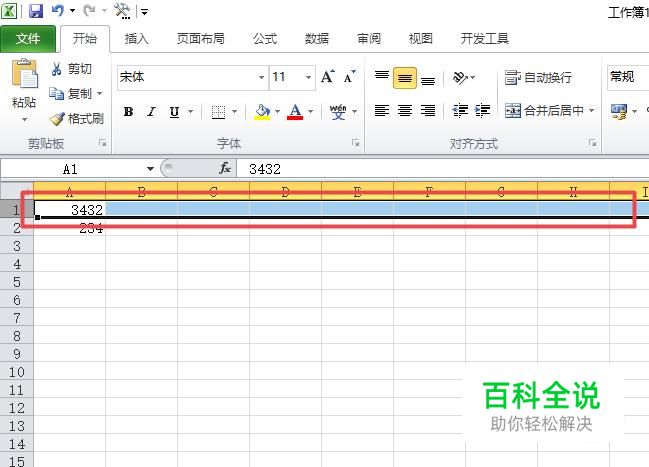The height and width of the screenshot is (467, 649).
Task: Click the Excel application icon
Action: pos(9,11)
